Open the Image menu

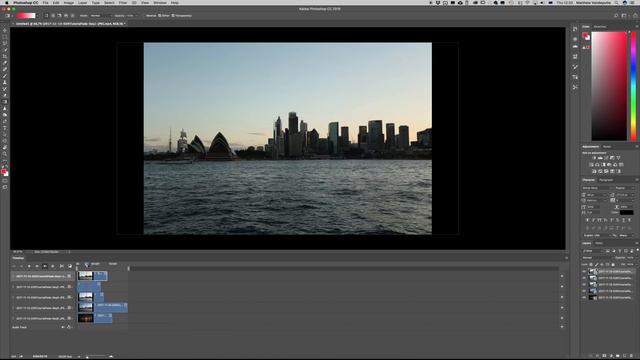pyautogui.click(x=69, y=2)
